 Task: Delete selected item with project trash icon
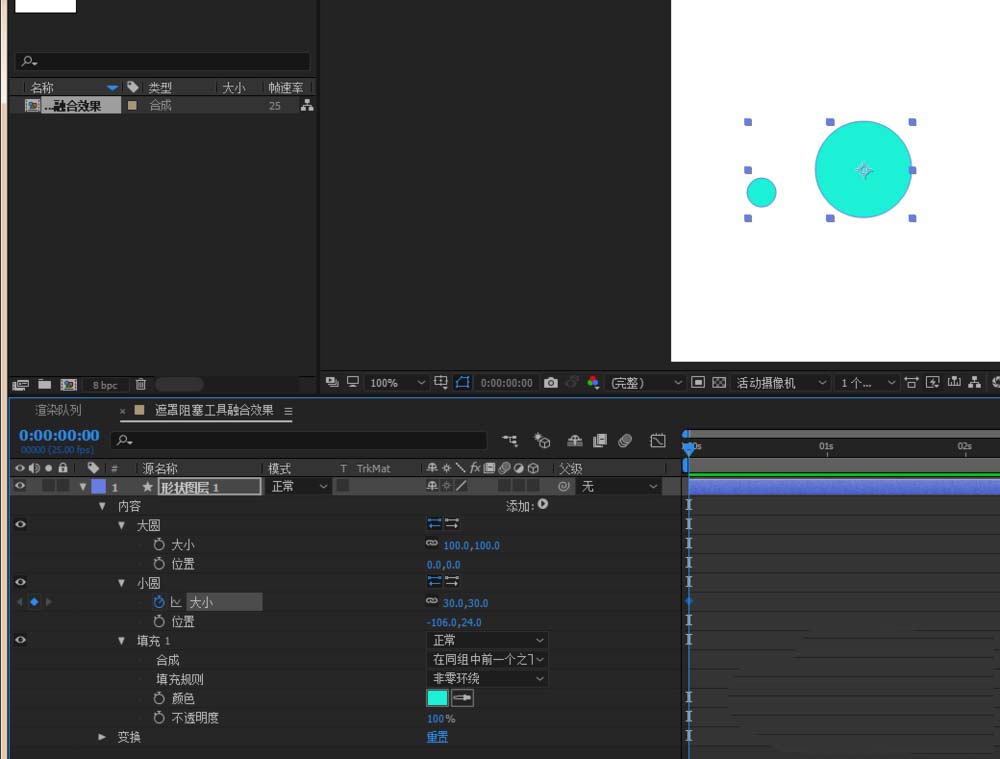(x=141, y=384)
